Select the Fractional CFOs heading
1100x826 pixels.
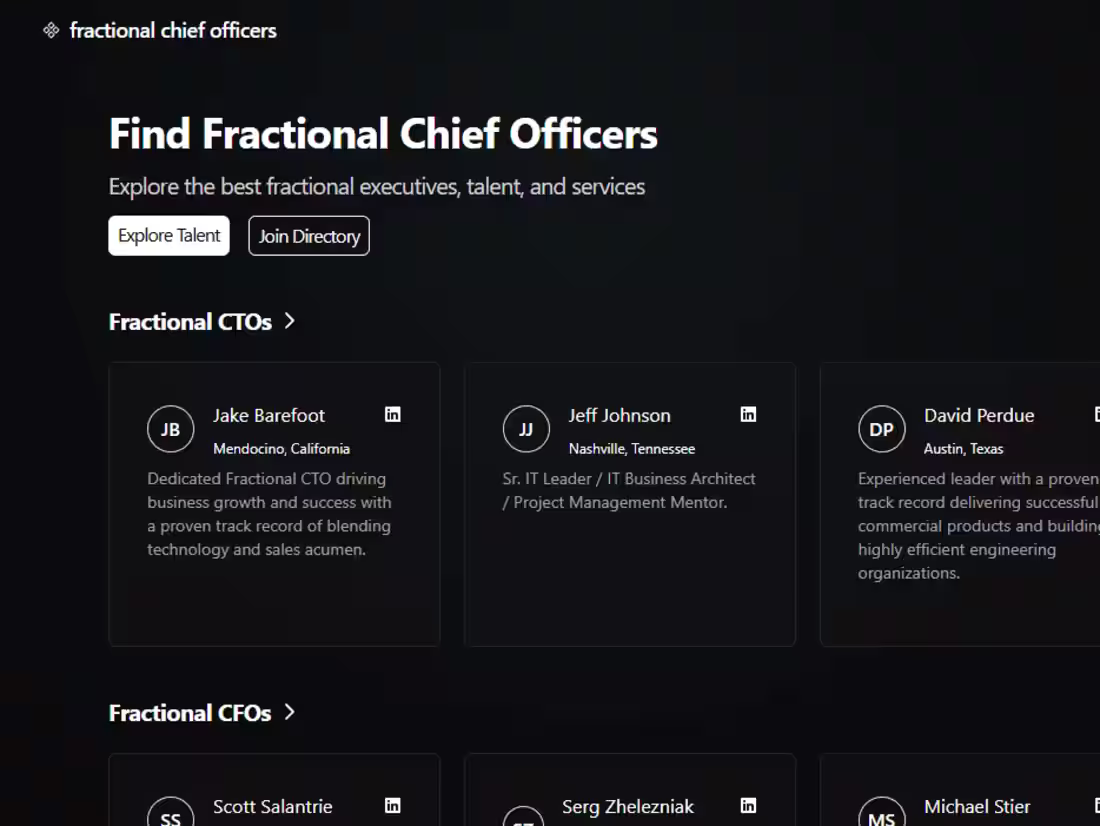click(190, 712)
